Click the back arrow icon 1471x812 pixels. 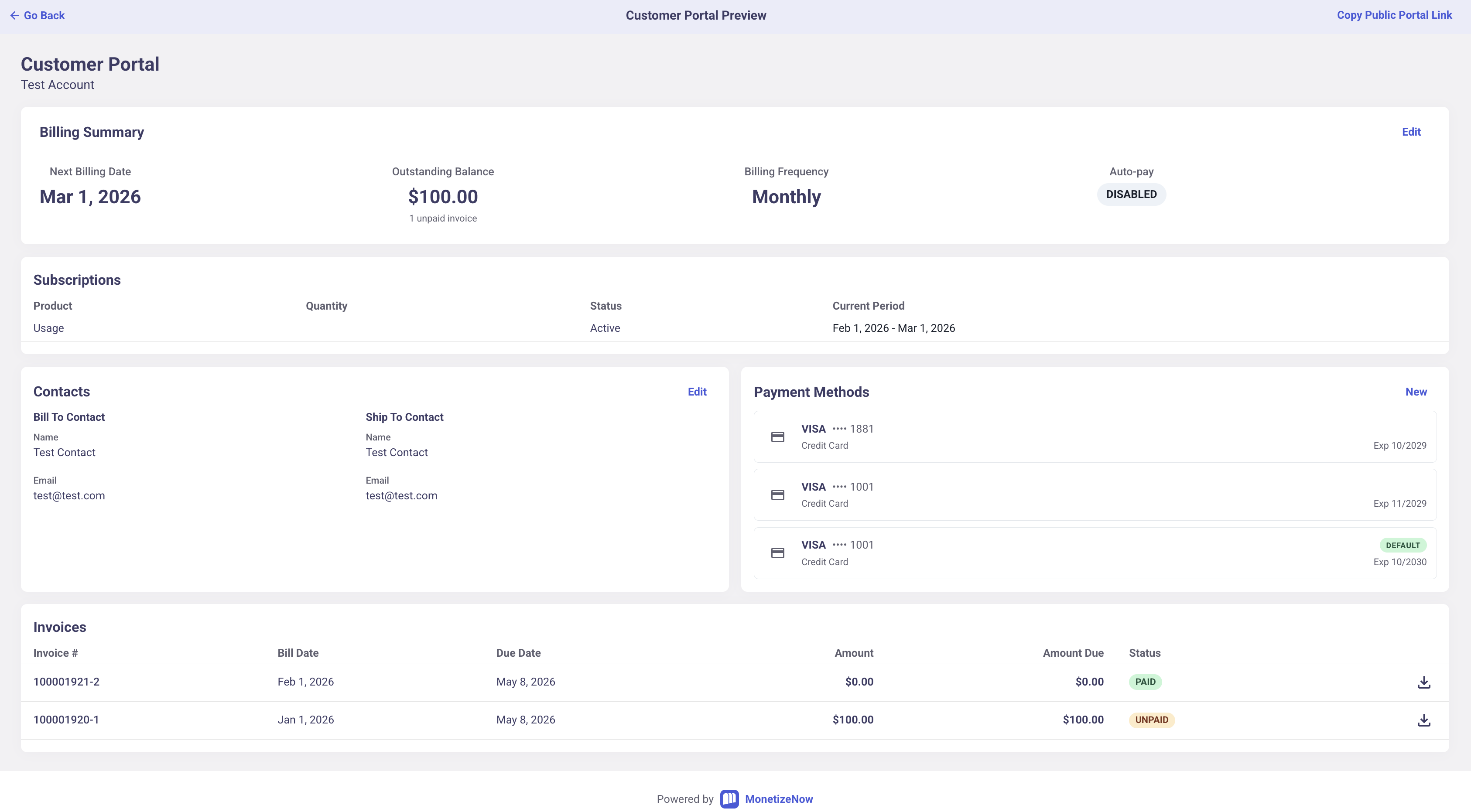14,15
